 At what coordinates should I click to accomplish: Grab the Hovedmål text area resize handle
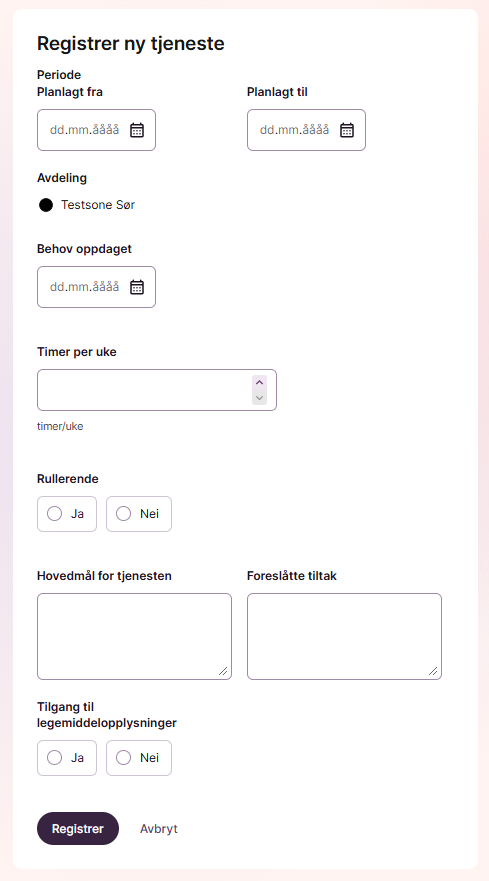point(223,671)
